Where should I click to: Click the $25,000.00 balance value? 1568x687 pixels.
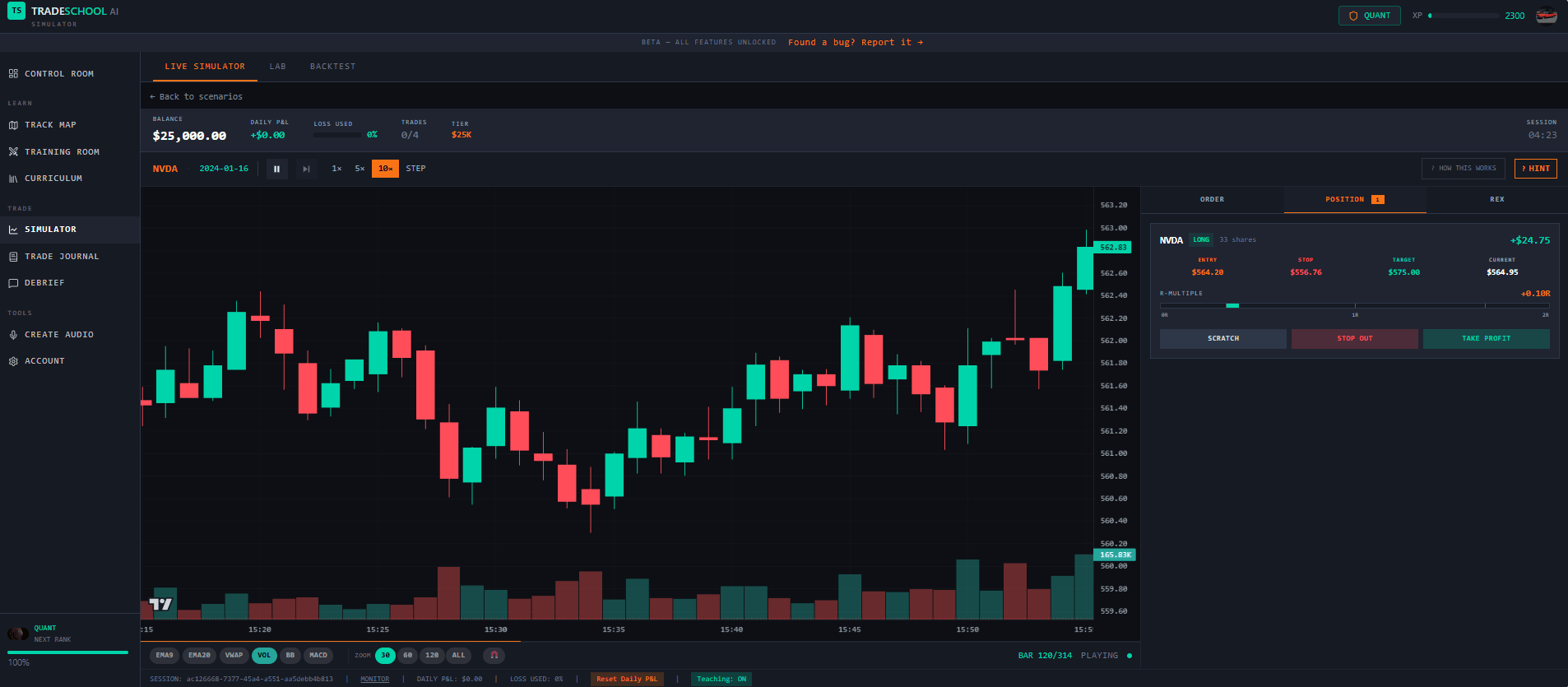189,136
